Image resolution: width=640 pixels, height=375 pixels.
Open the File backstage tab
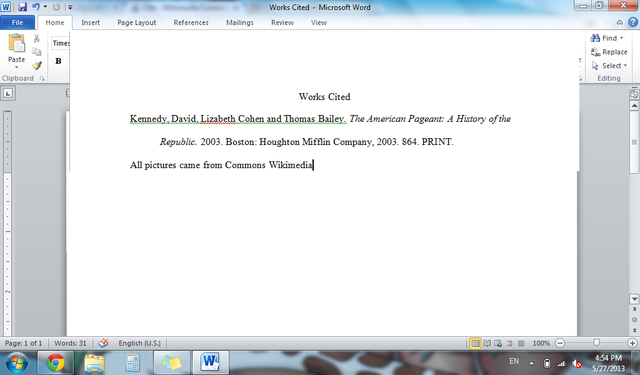tap(17, 22)
